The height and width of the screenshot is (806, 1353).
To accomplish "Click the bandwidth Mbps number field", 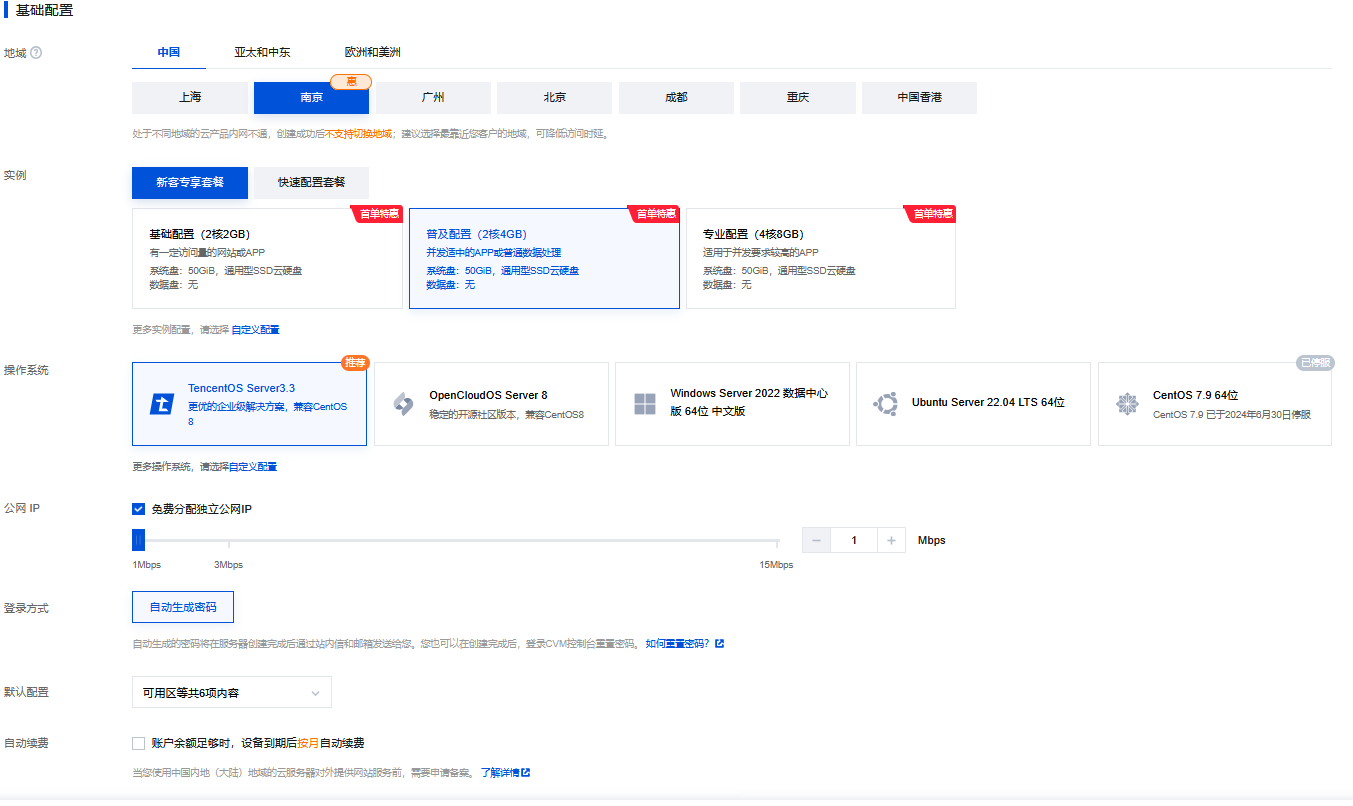I will click(x=854, y=540).
